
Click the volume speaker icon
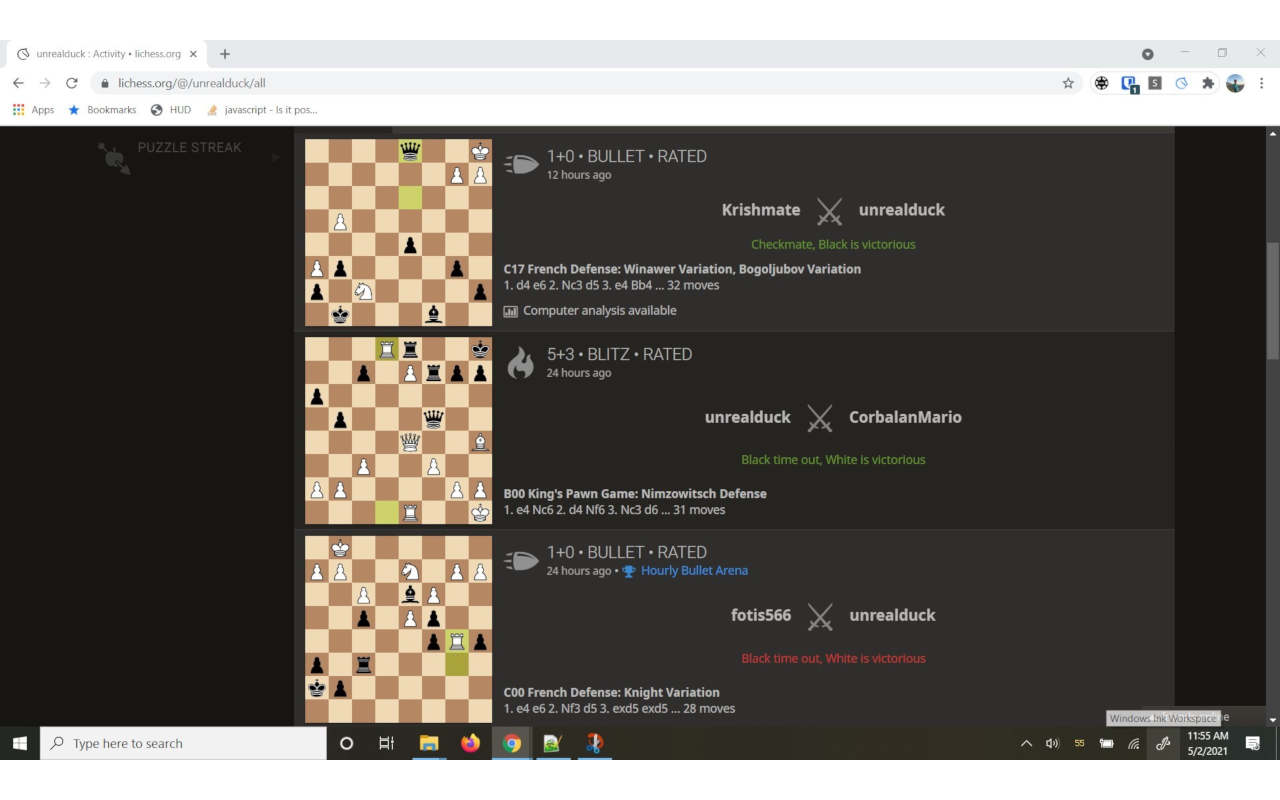tap(1052, 743)
